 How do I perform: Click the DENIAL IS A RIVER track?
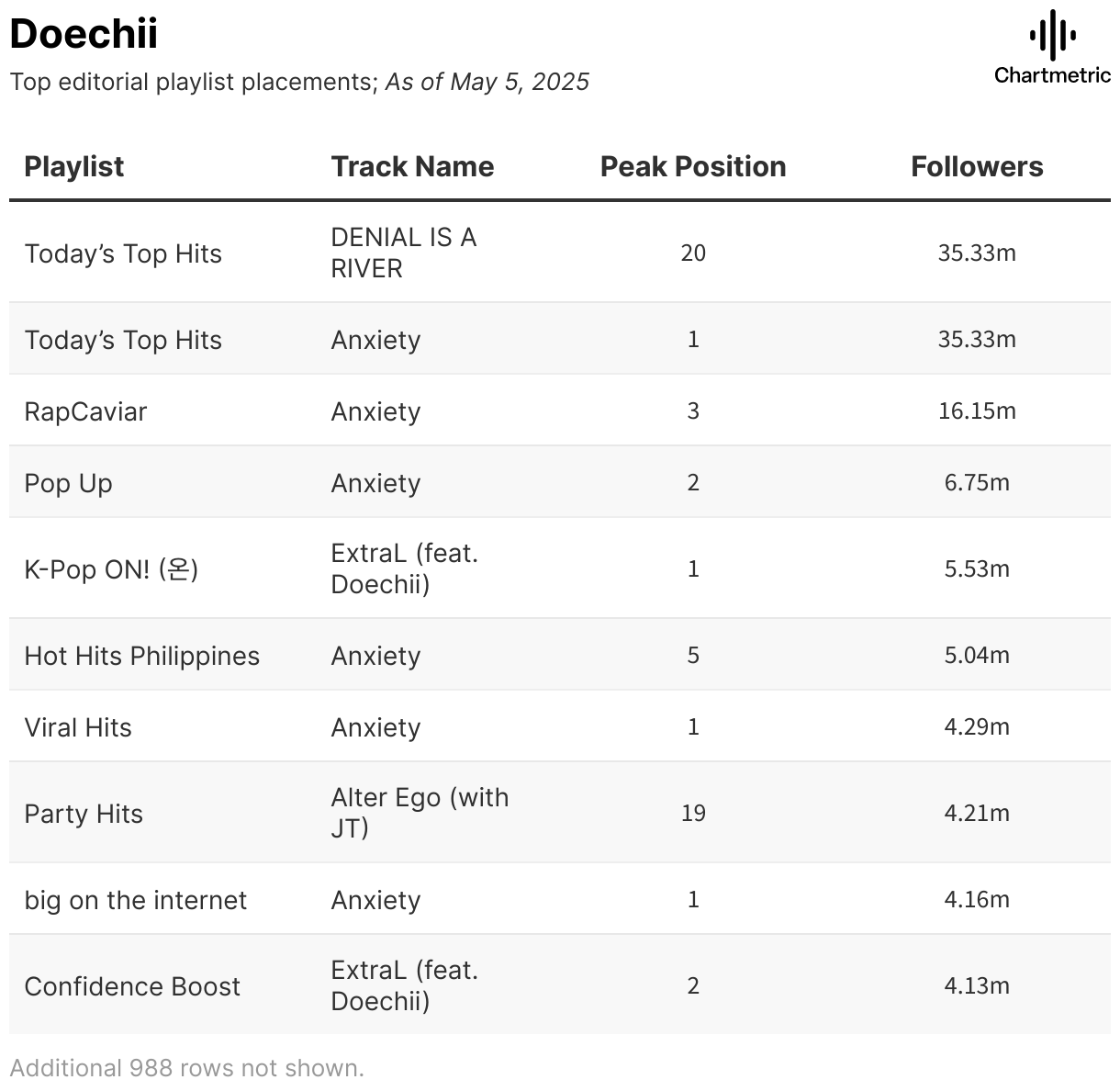click(x=403, y=253)
